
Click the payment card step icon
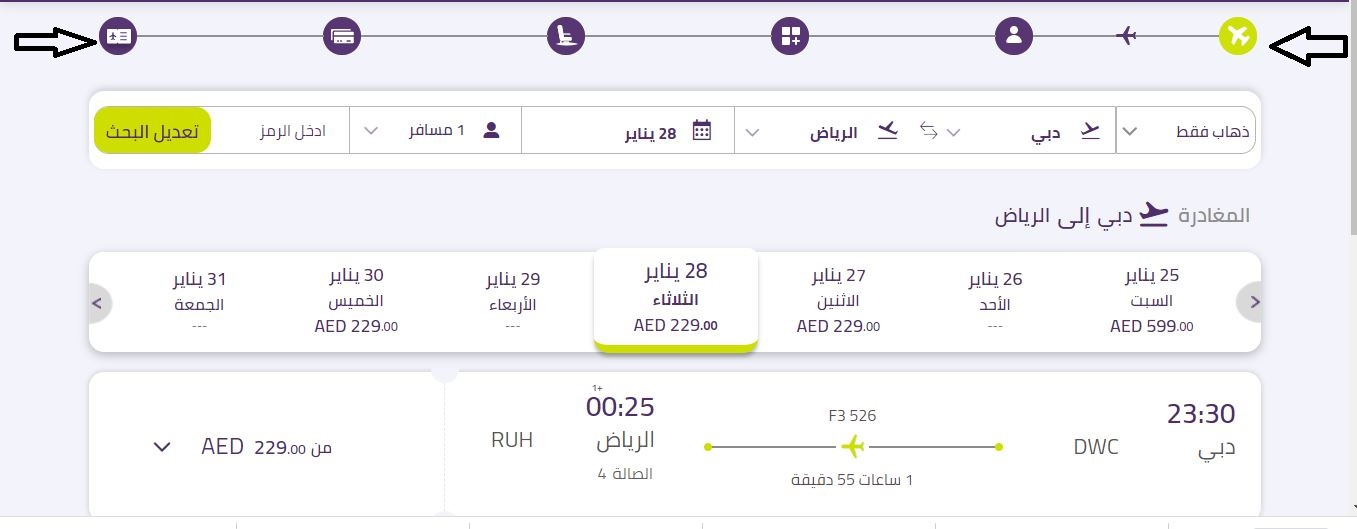pos(341,37)
